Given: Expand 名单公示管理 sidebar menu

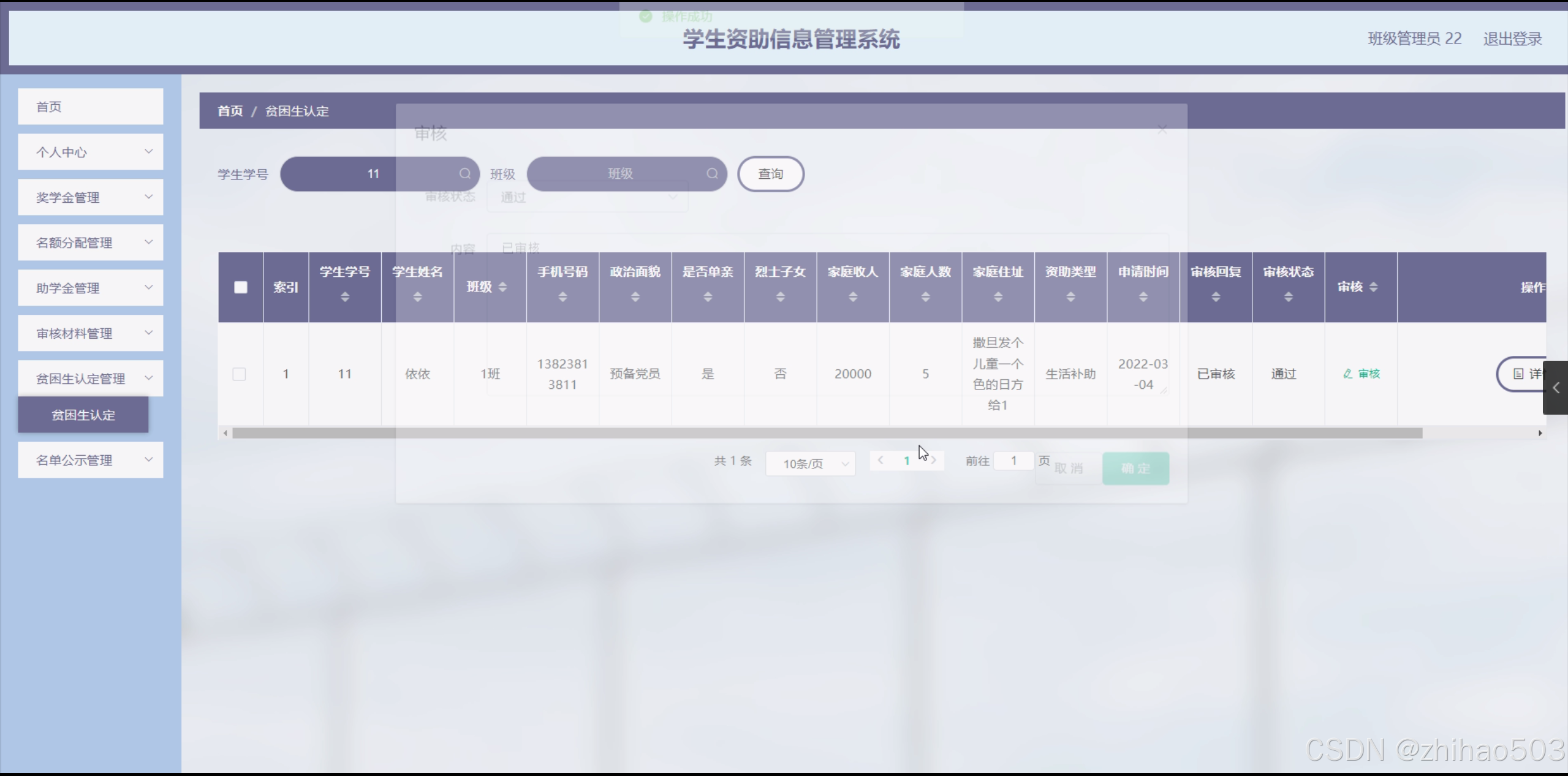Looking at the screenshot, I should click(91, 460).
